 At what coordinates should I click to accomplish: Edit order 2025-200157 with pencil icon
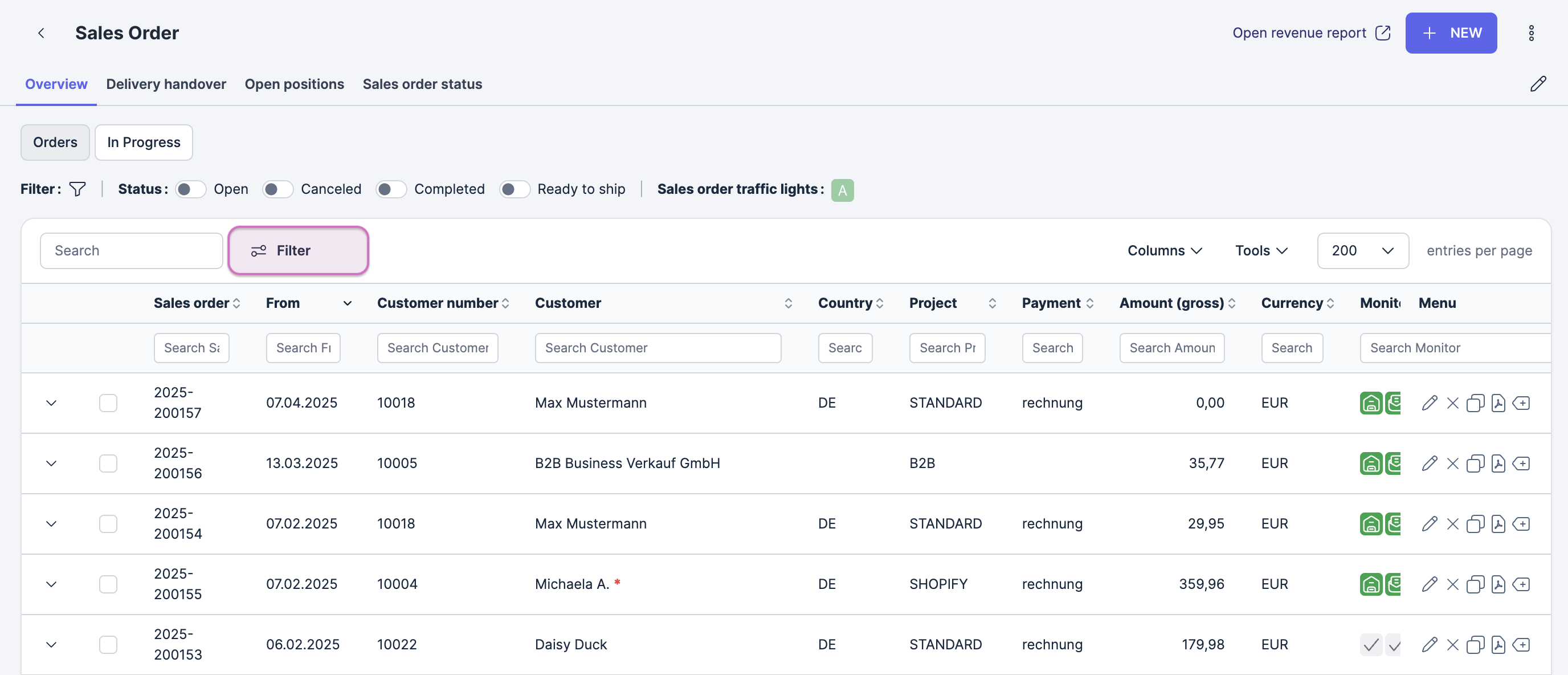point(1429,402)
